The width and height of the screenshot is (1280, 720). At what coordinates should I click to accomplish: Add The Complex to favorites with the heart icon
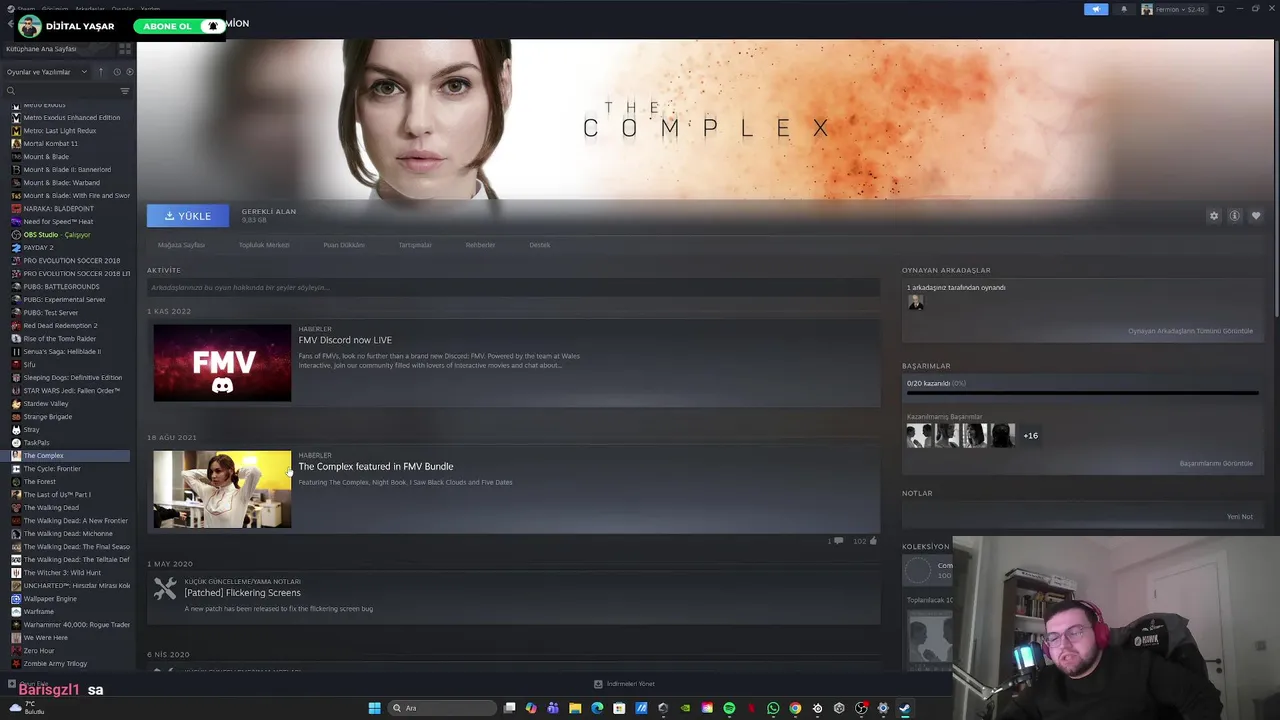point(1256,216)
